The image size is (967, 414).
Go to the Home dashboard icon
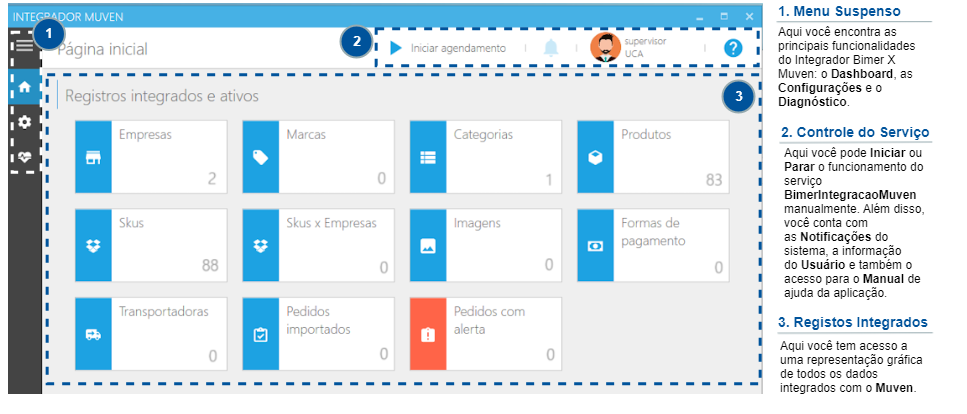pos(24,87)
